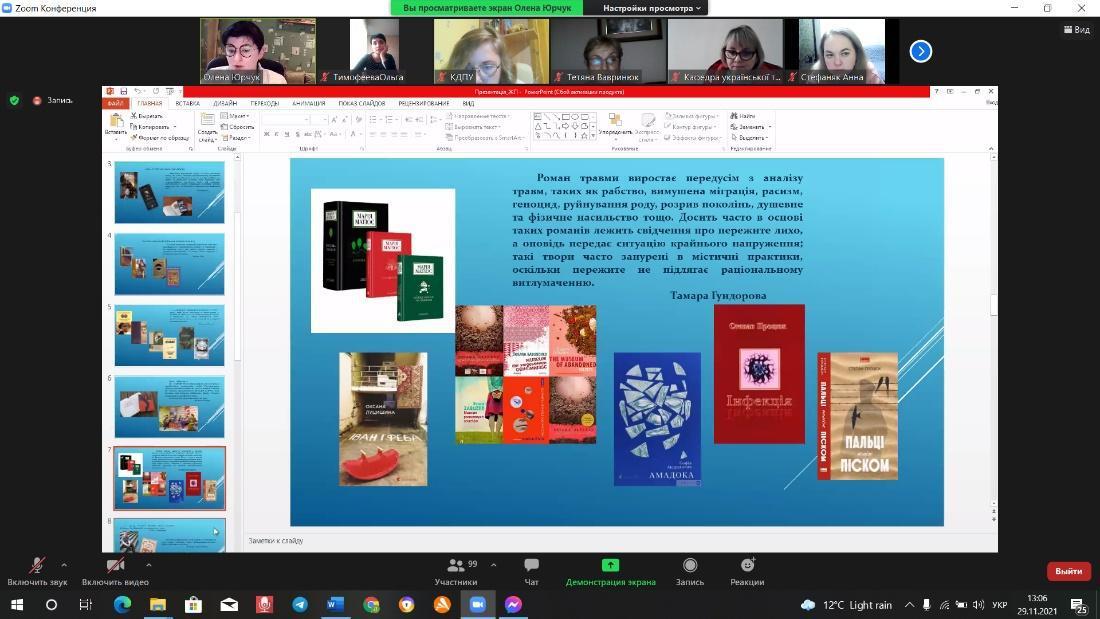Expand audio options arrow beside microphone
This screenshot has height=619, width=1100.
click(x=64, y=565)
